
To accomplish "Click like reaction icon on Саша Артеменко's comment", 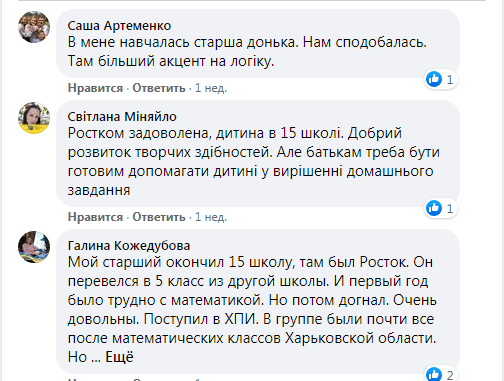I will pyautogui.click(x=434, y=79).
